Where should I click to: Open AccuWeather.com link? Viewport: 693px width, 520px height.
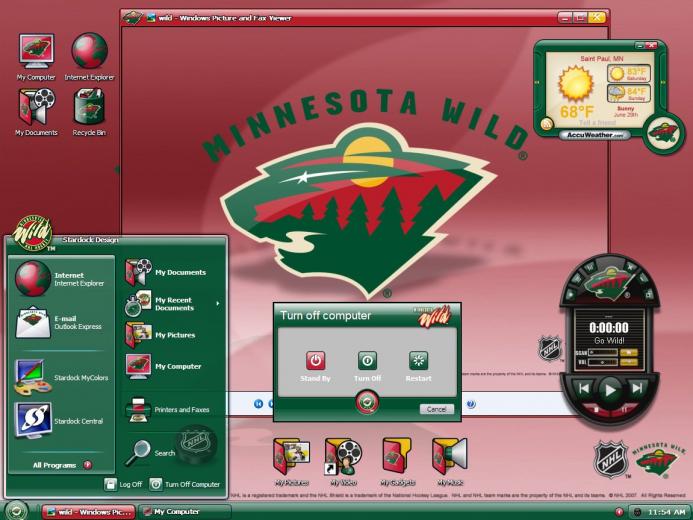[594, 135]
